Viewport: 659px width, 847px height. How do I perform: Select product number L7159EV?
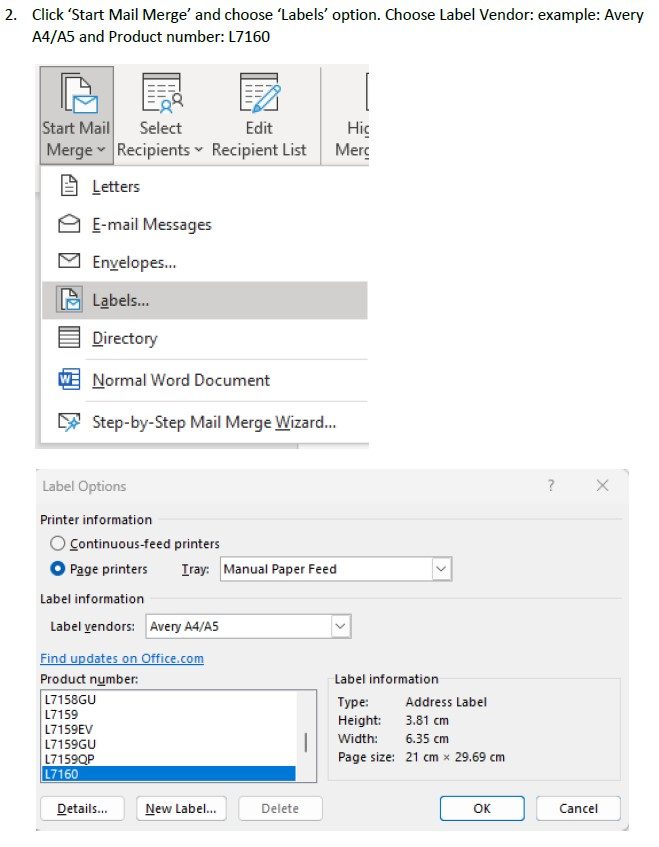tap(169, 729)
